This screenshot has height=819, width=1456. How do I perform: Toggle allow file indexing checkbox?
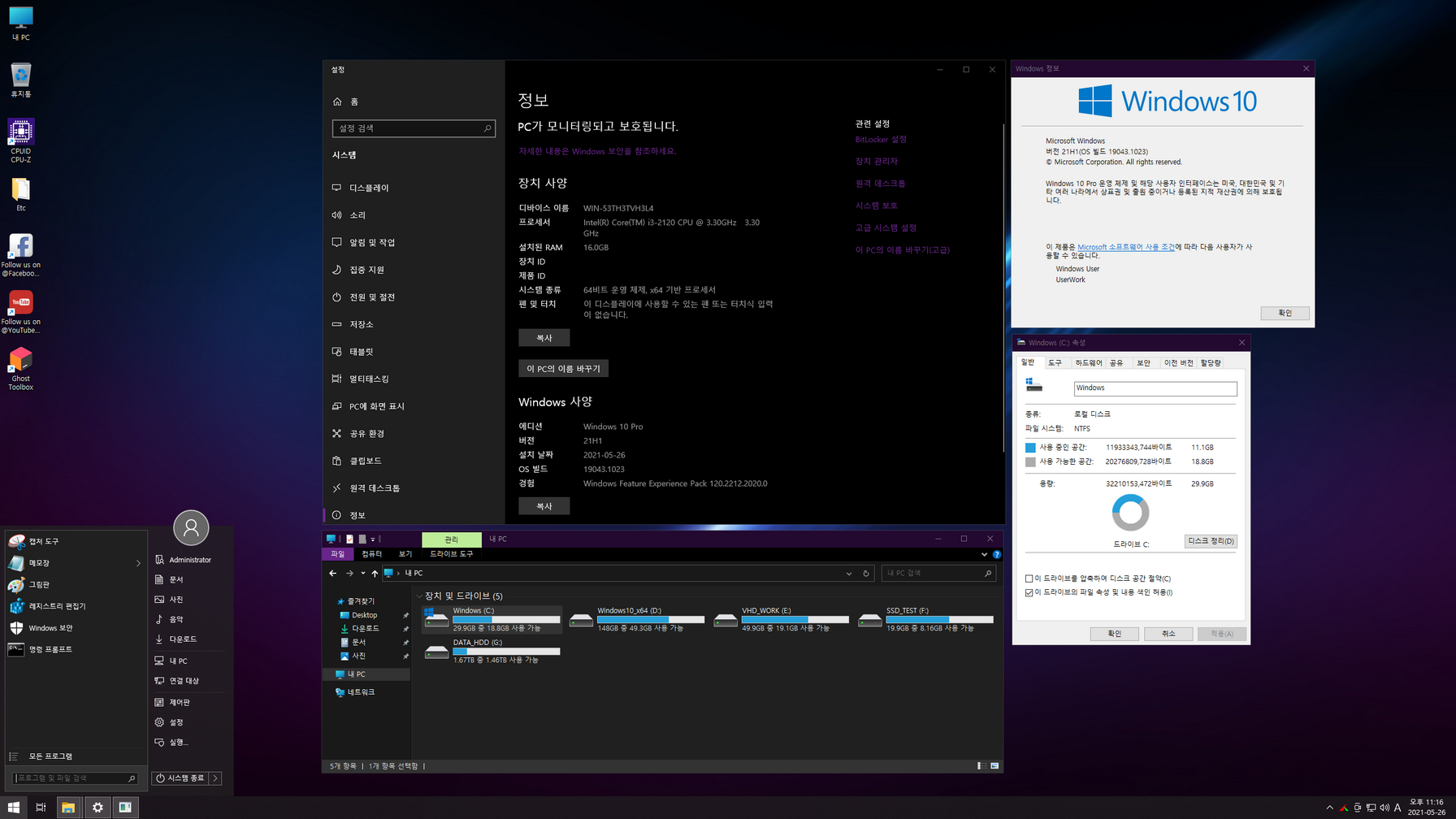[1029, 592]
